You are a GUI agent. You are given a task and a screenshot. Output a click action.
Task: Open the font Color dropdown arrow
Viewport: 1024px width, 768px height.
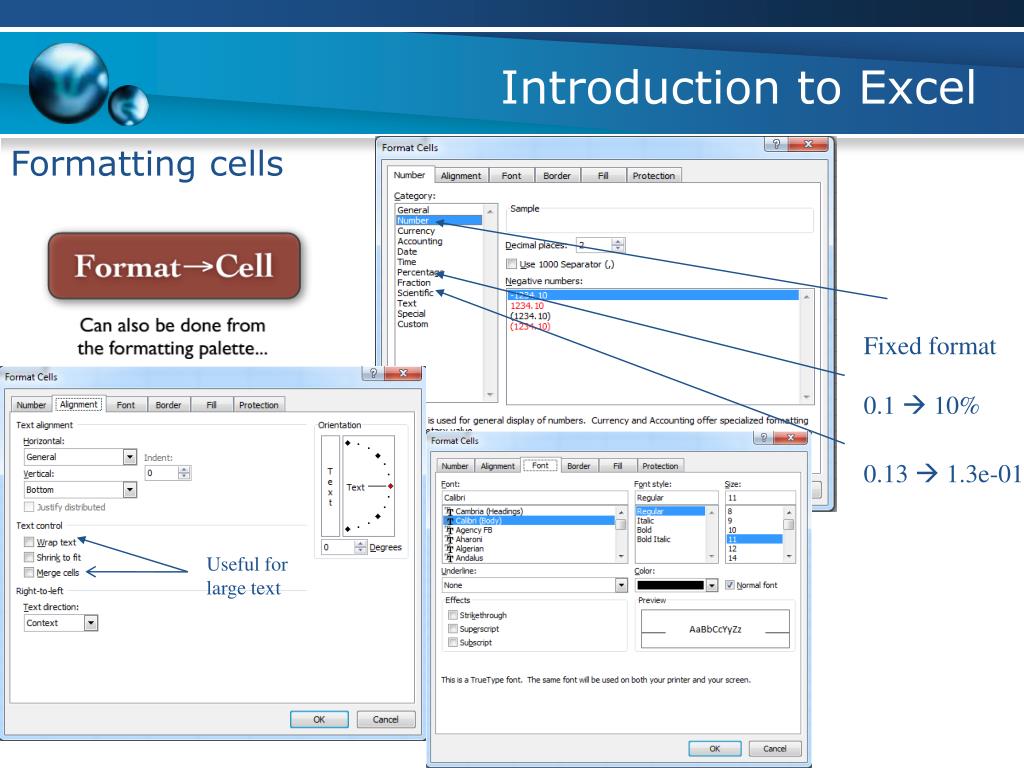tap(712, 585)
